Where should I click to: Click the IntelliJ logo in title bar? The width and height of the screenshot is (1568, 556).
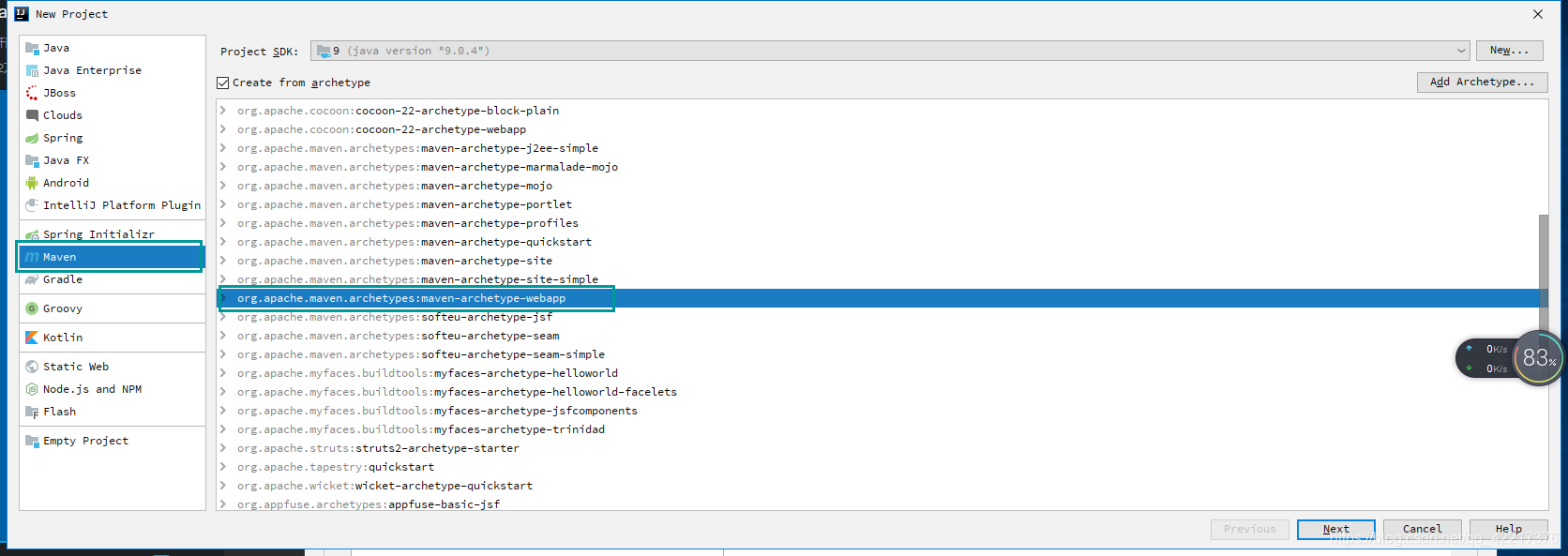point(22,14)
